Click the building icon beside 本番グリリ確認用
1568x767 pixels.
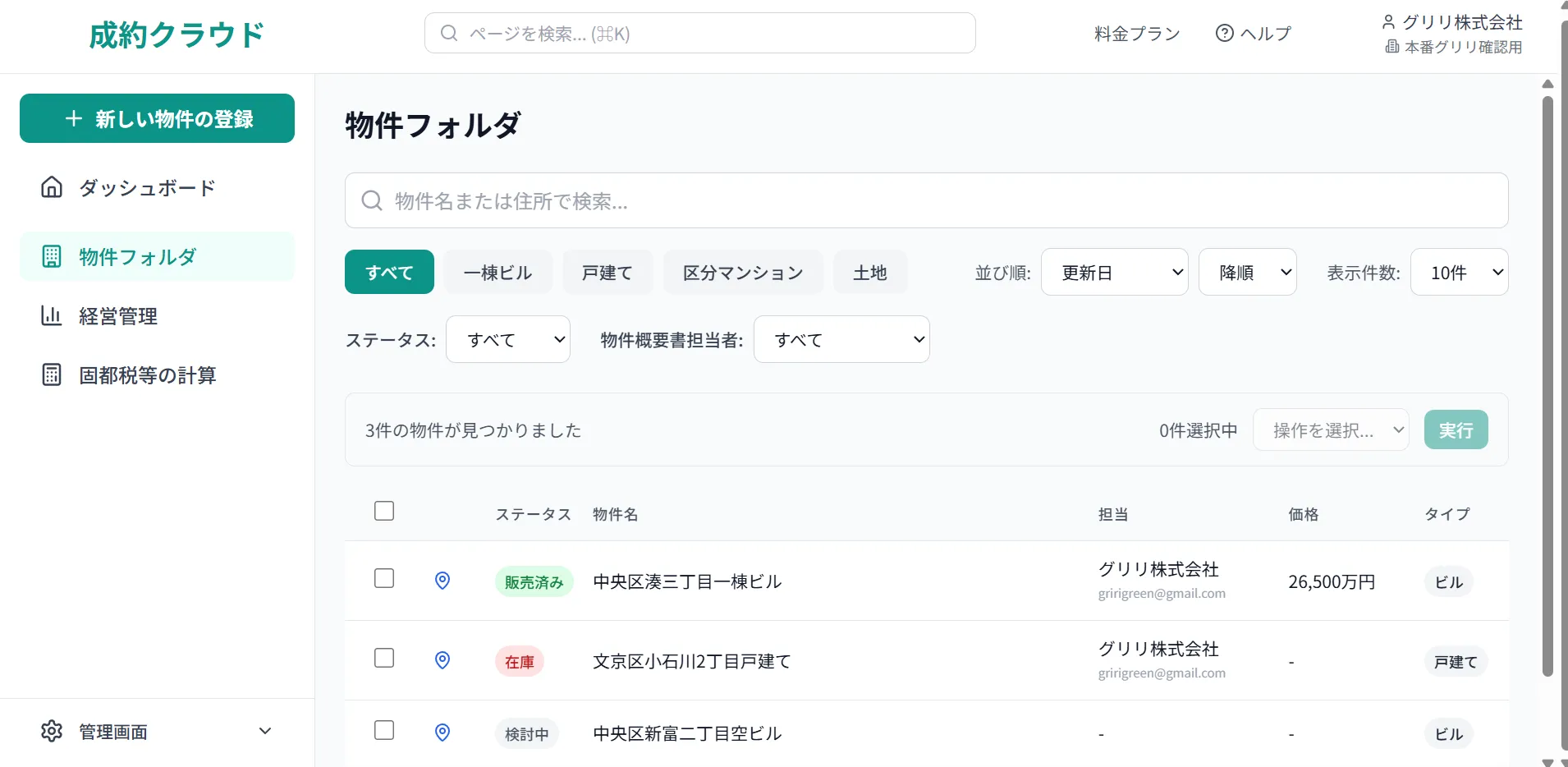click(x=1391, y=47)
